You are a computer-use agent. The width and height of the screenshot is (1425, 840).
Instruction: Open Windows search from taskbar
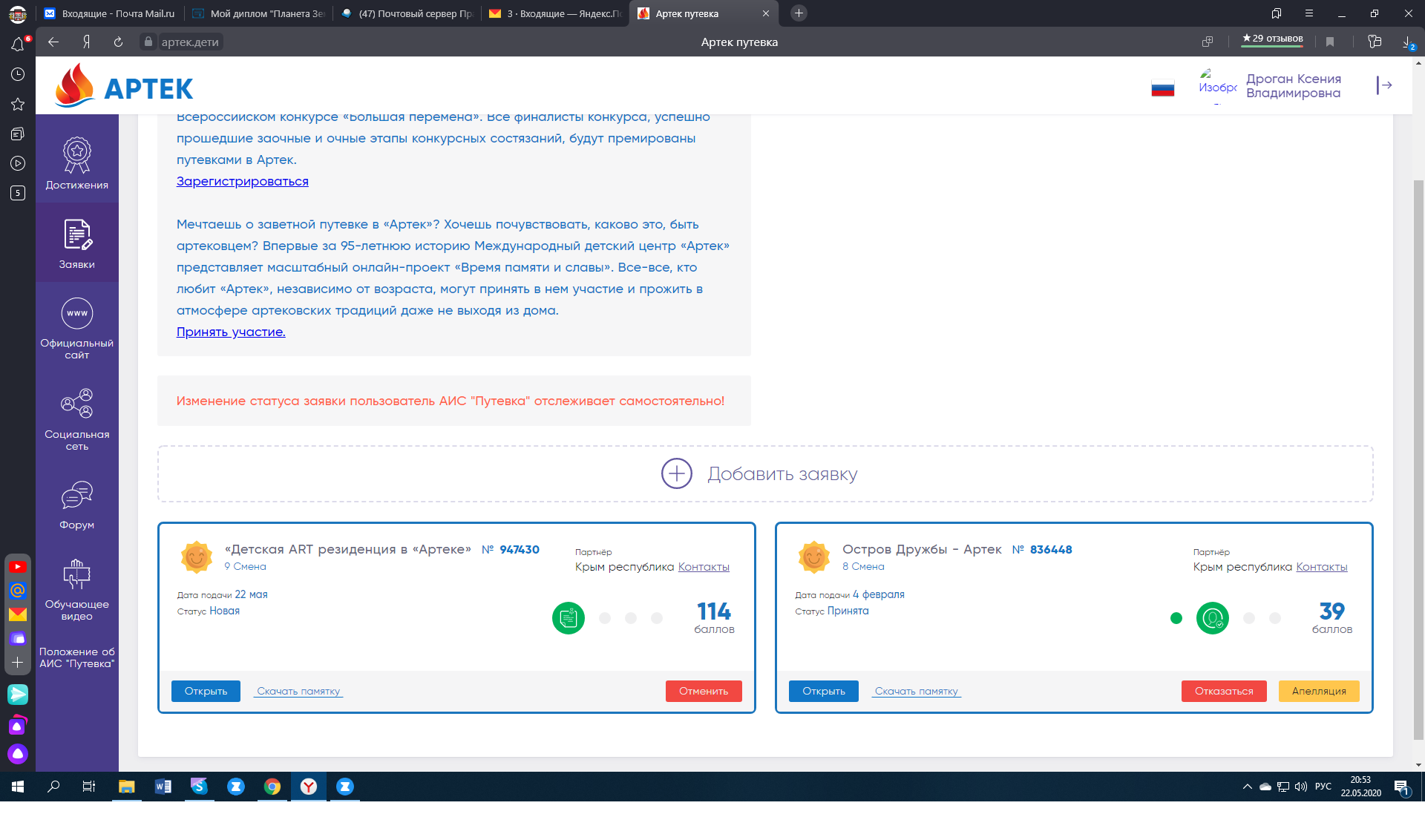pos(53,787)
